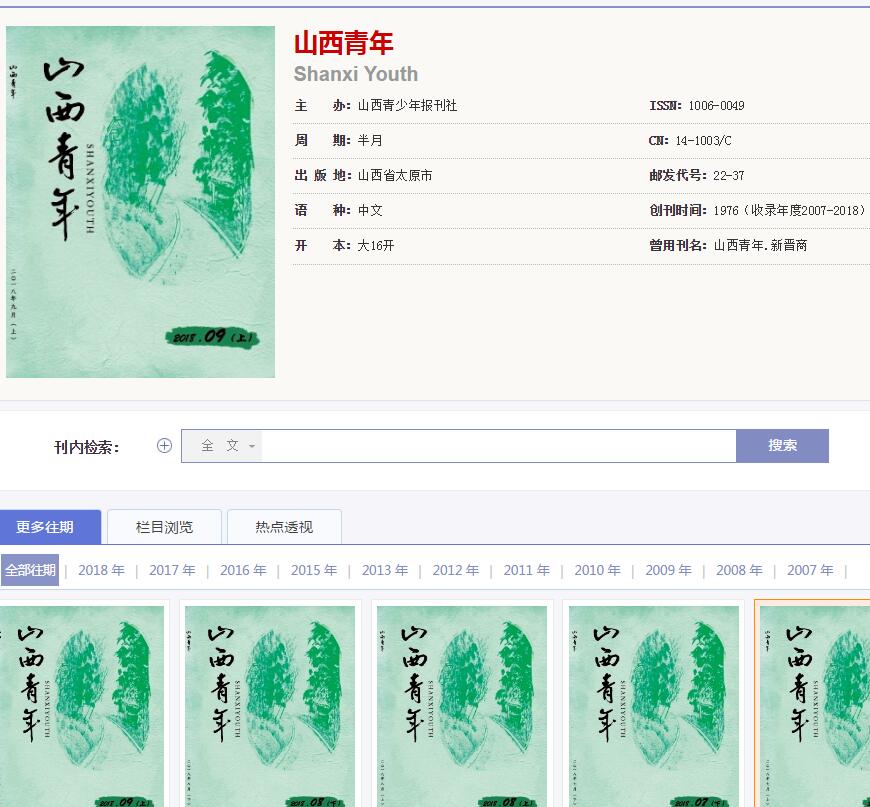Select the 全部往期 filter
870x807 pixels.
click(30, 570)
